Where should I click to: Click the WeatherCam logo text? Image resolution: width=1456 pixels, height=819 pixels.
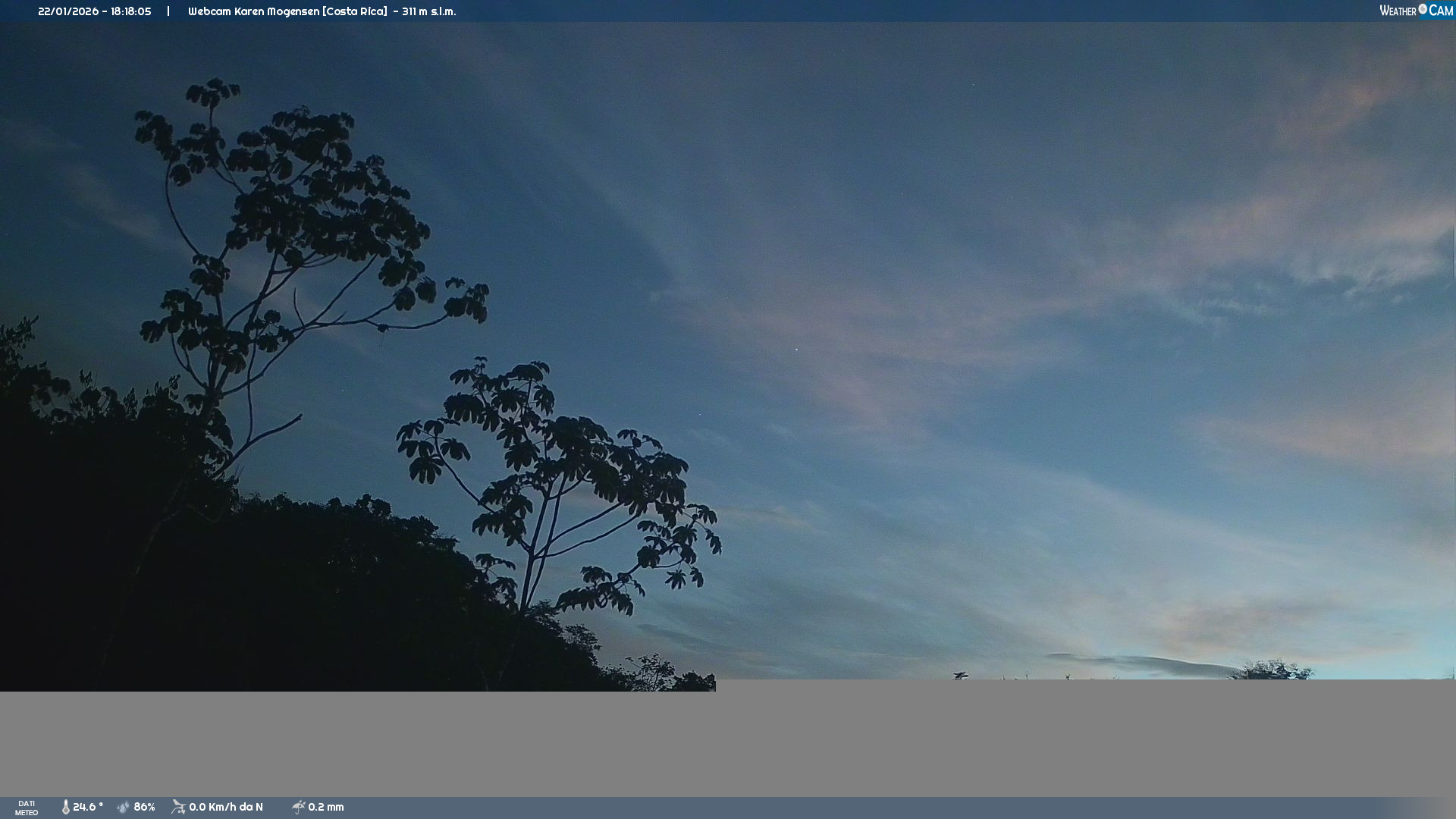tap(1398, 11)
